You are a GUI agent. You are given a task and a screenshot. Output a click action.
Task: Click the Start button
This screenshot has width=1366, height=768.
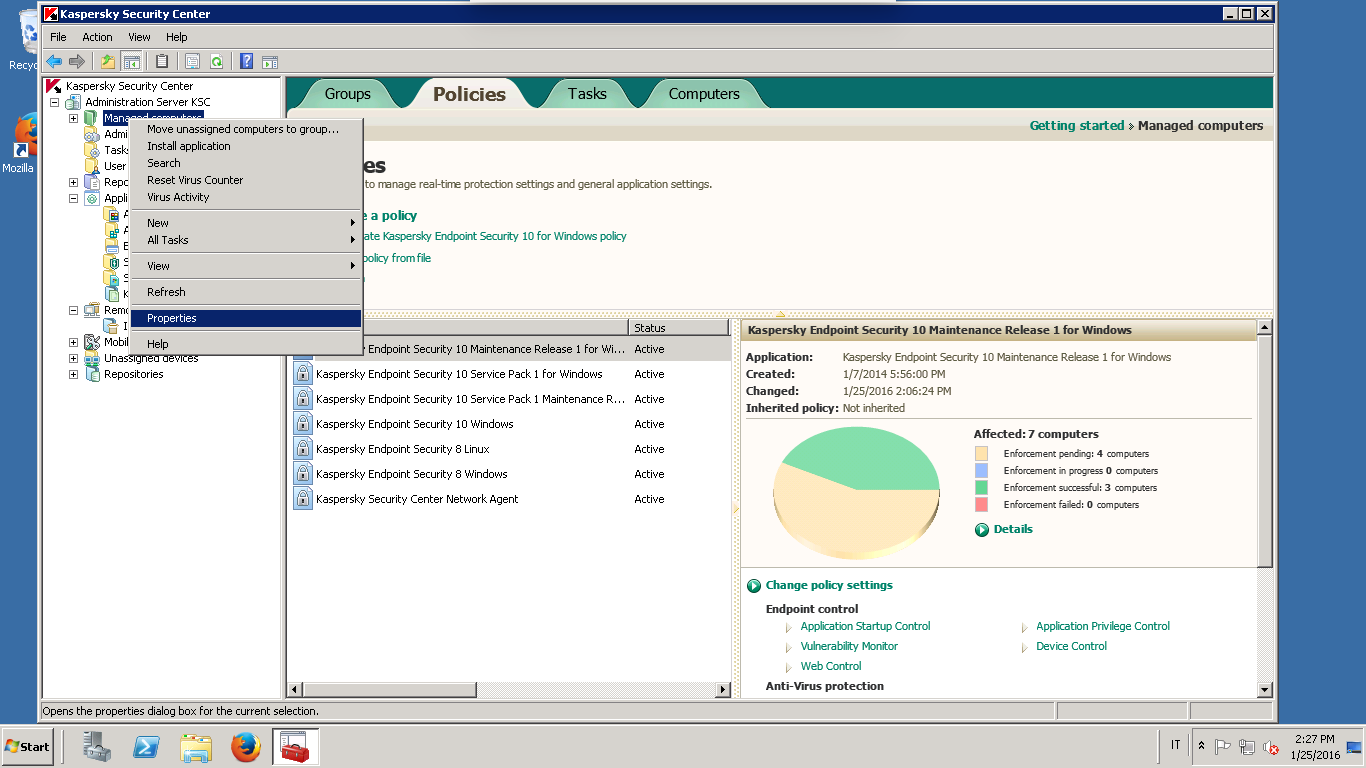coord(27,747)
